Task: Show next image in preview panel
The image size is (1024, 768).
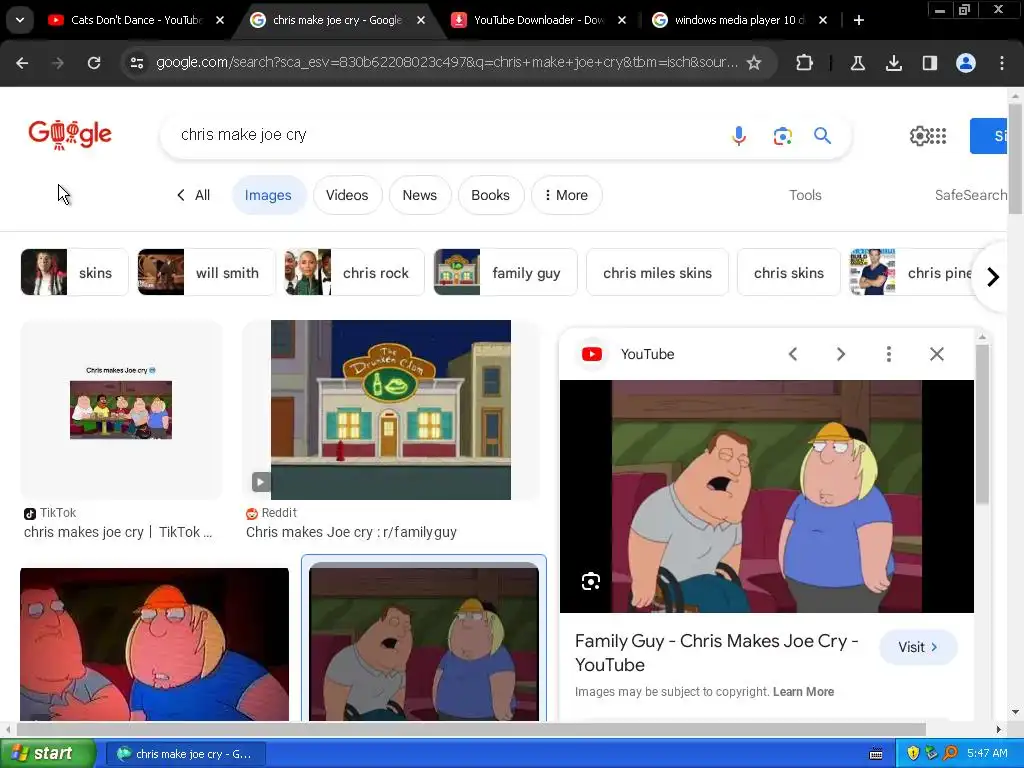Action: click(840, 354)
